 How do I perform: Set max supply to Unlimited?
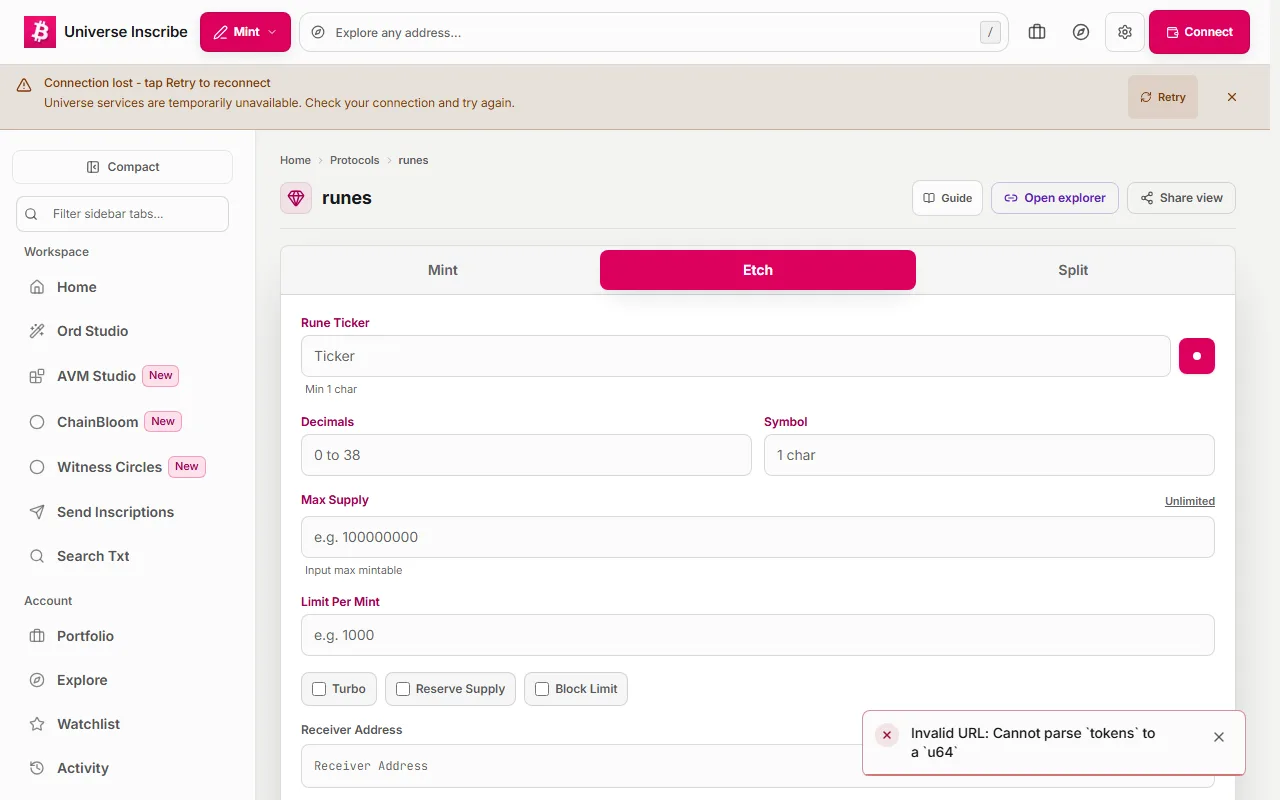tap(1190, 501)
